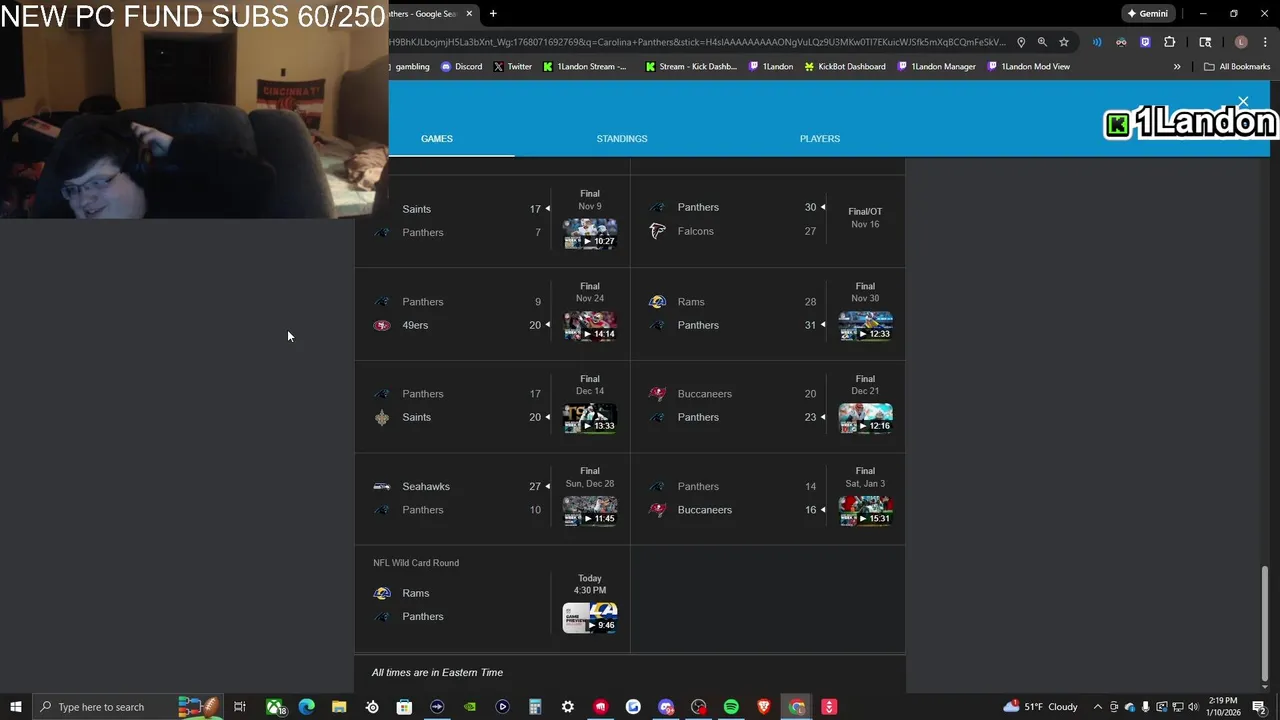Open the Discord bookmark
The image size is (1280, 720).
[462, 67]
